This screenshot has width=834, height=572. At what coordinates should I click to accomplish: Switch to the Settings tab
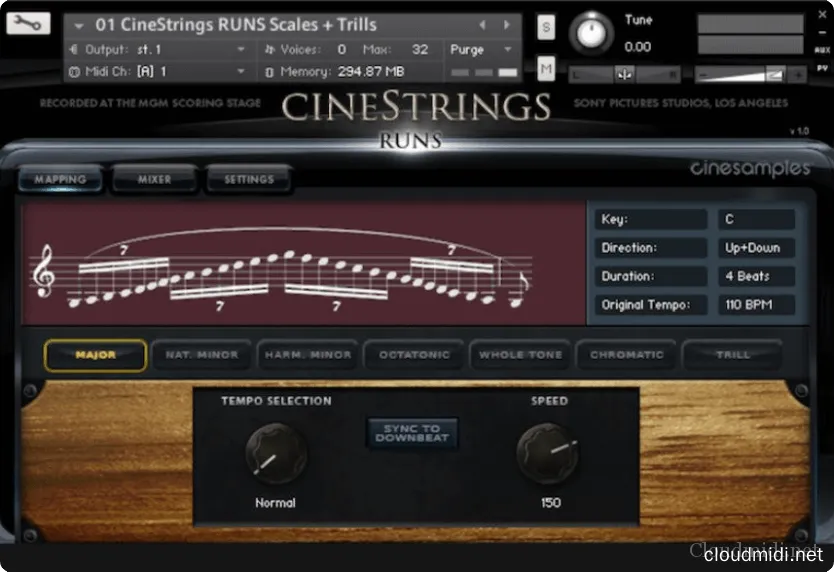coord(249,179)
